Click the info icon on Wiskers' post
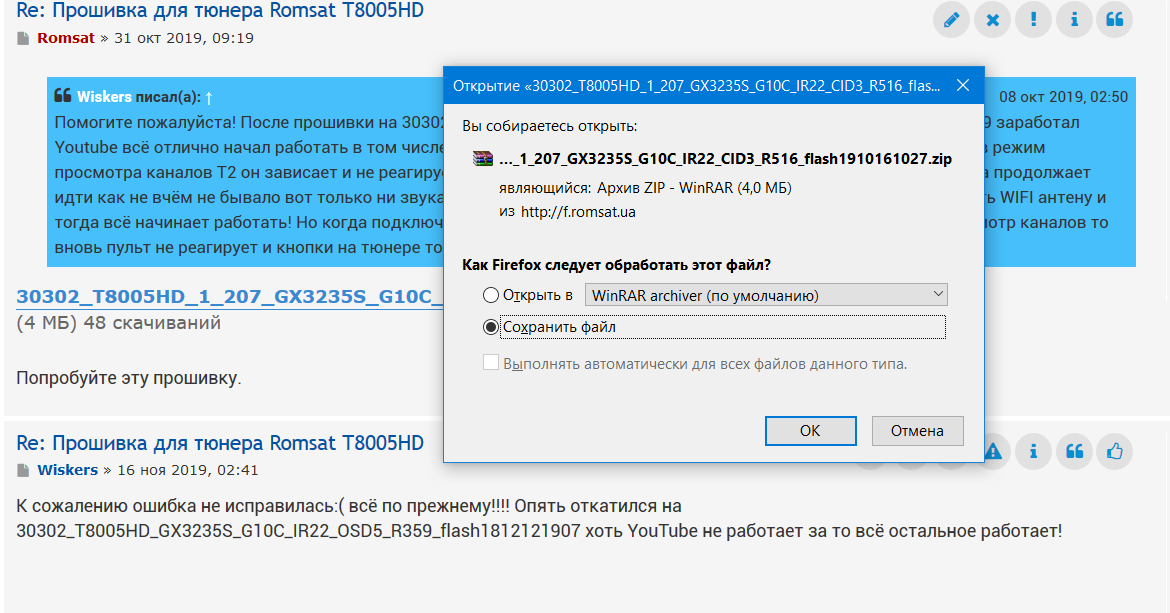This screenshot has height=613, width=1170. [1034, 452]
